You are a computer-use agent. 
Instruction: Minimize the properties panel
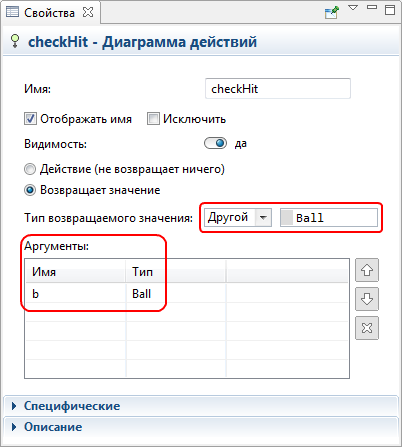(x=372, y=7)
